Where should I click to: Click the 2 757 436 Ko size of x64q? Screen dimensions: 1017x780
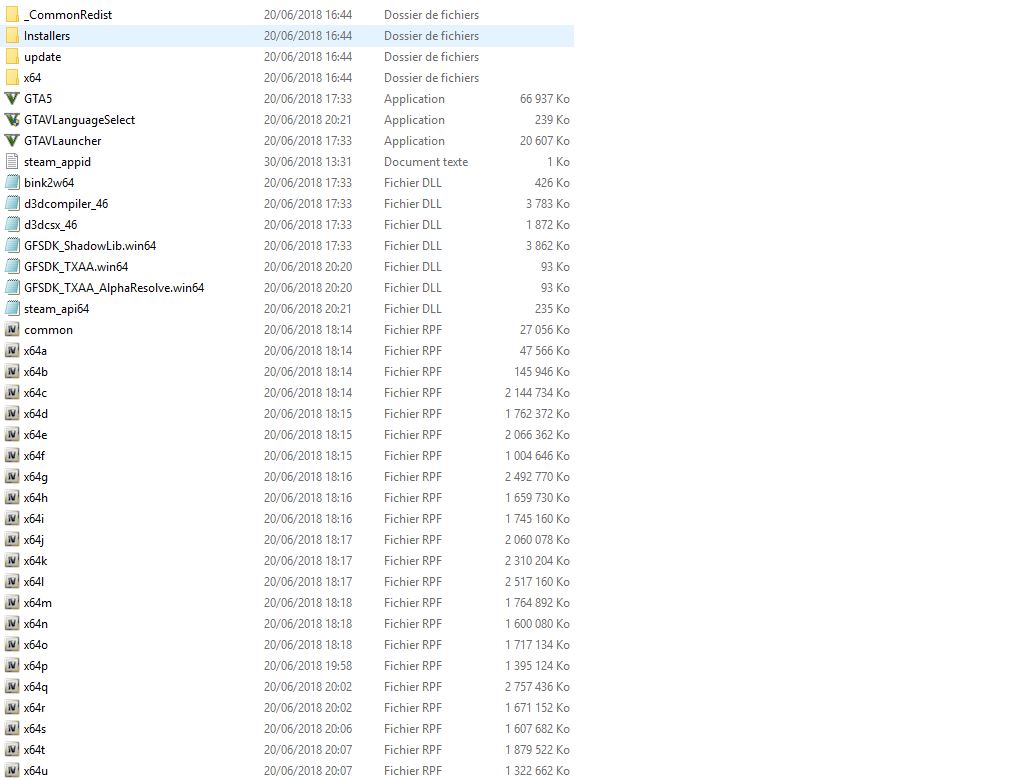pyautogui.click(x=537, y=687)
